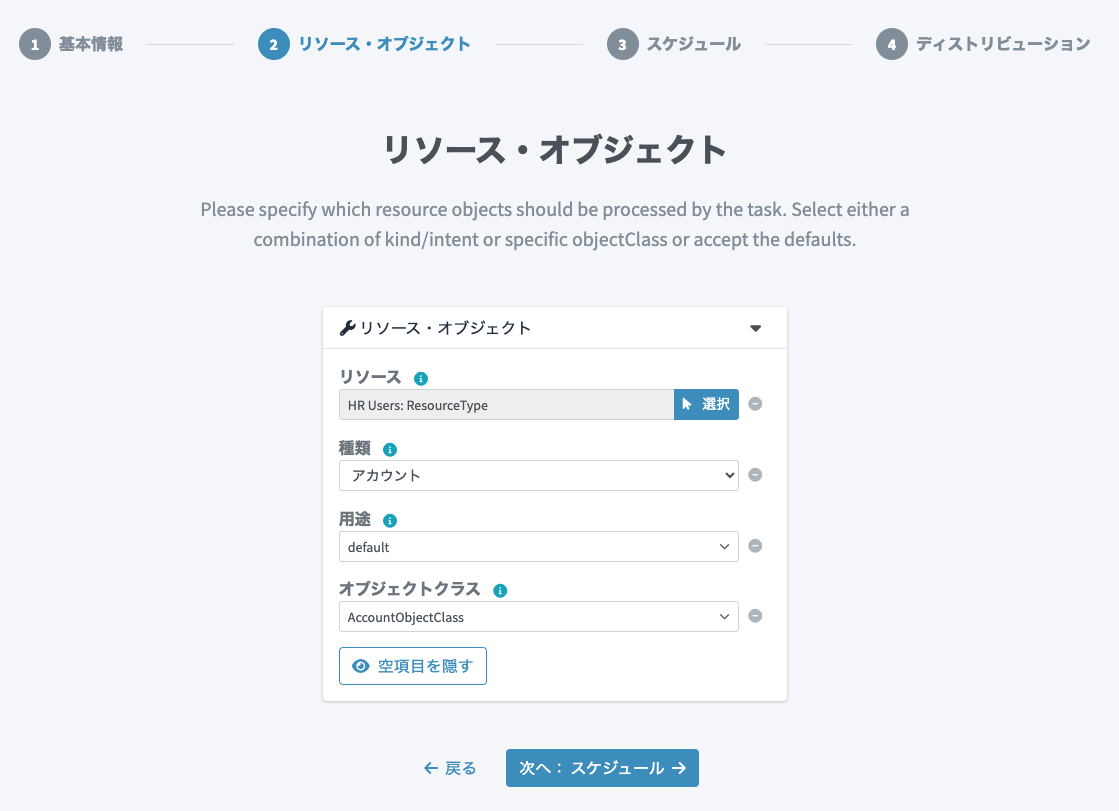Screen dimensions: 1119x811
Task: Click 次へ：スケジュール button
Action: pos(602,768)
